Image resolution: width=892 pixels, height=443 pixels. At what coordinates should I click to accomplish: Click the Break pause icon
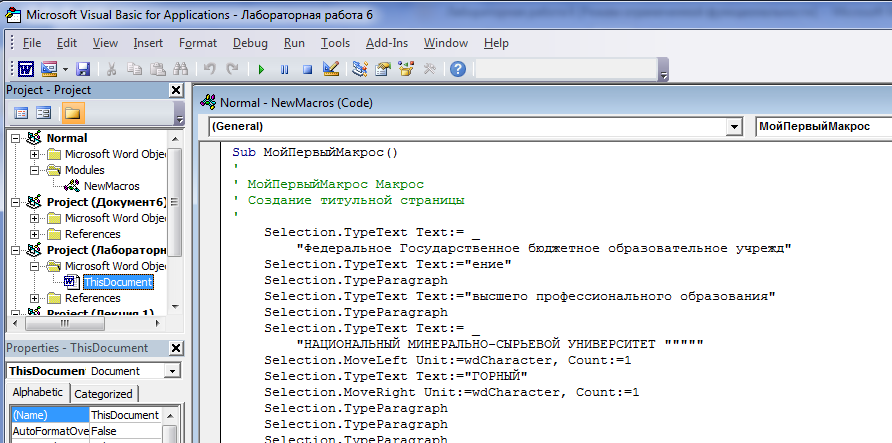pyautogui.click(x=284, y=69)
